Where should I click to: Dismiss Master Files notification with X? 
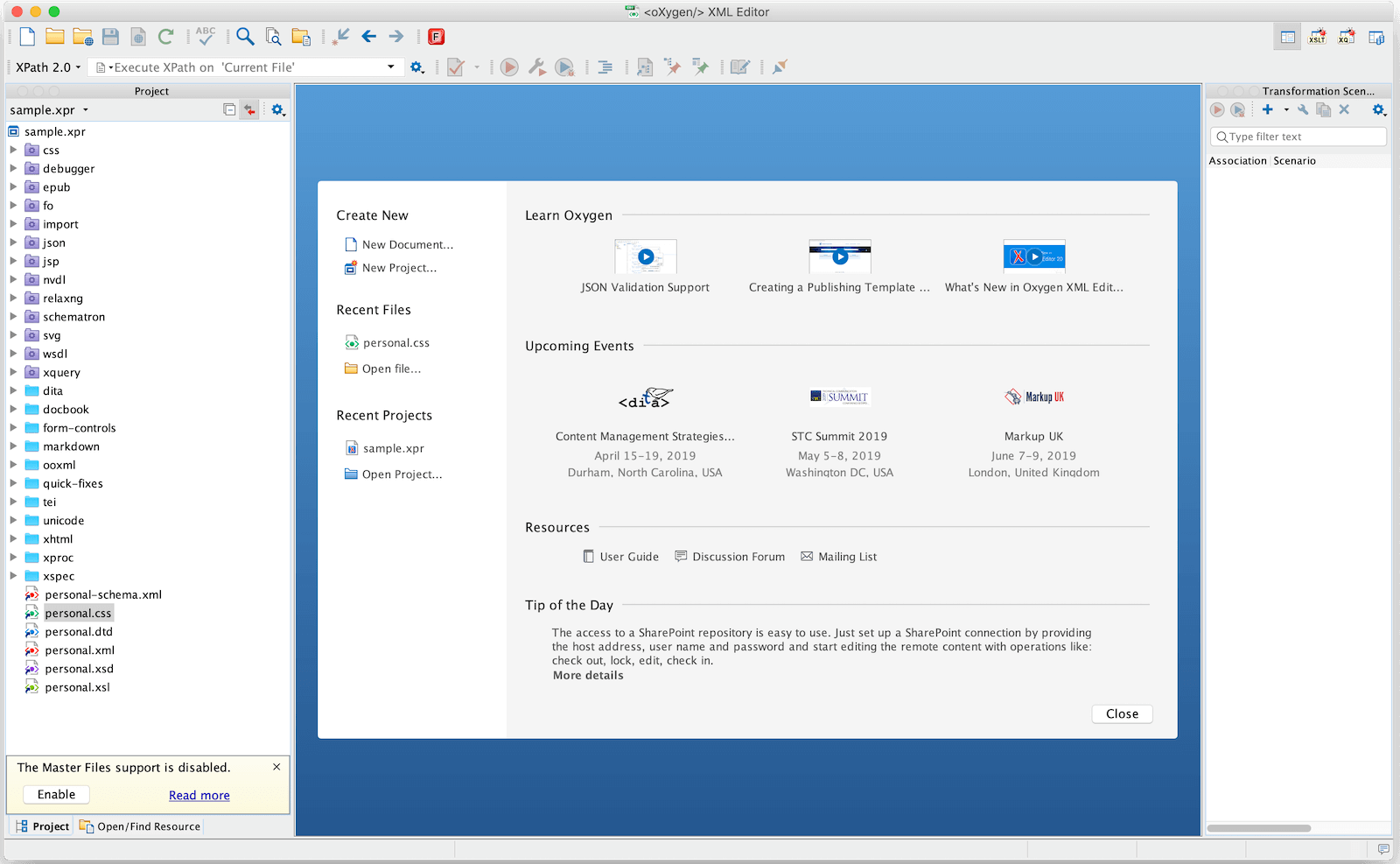(276, 767)
